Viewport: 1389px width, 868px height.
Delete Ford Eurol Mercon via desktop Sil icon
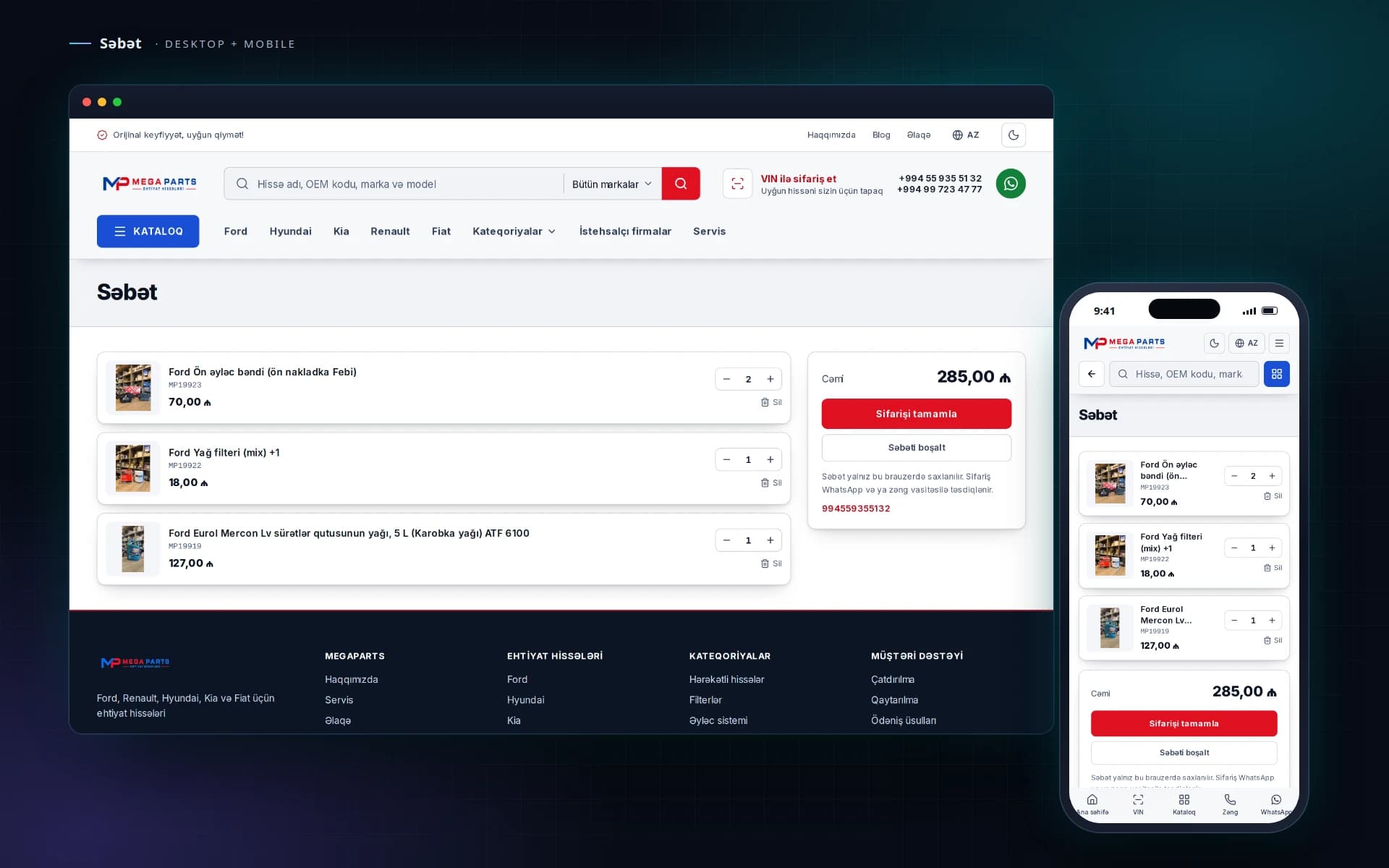click(771, 563)
